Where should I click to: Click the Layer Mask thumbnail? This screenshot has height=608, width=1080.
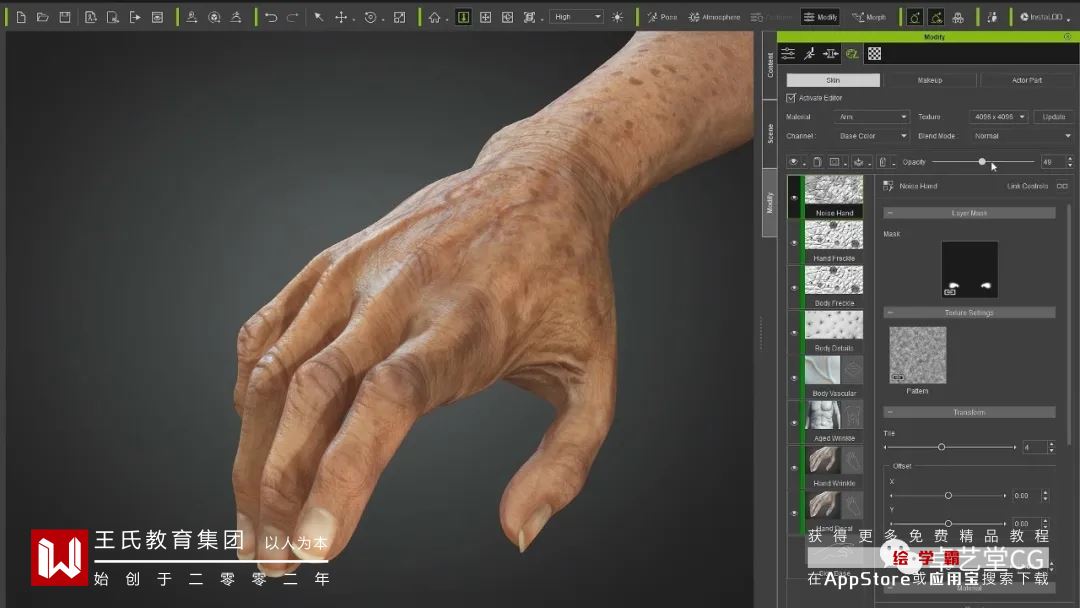969,269
